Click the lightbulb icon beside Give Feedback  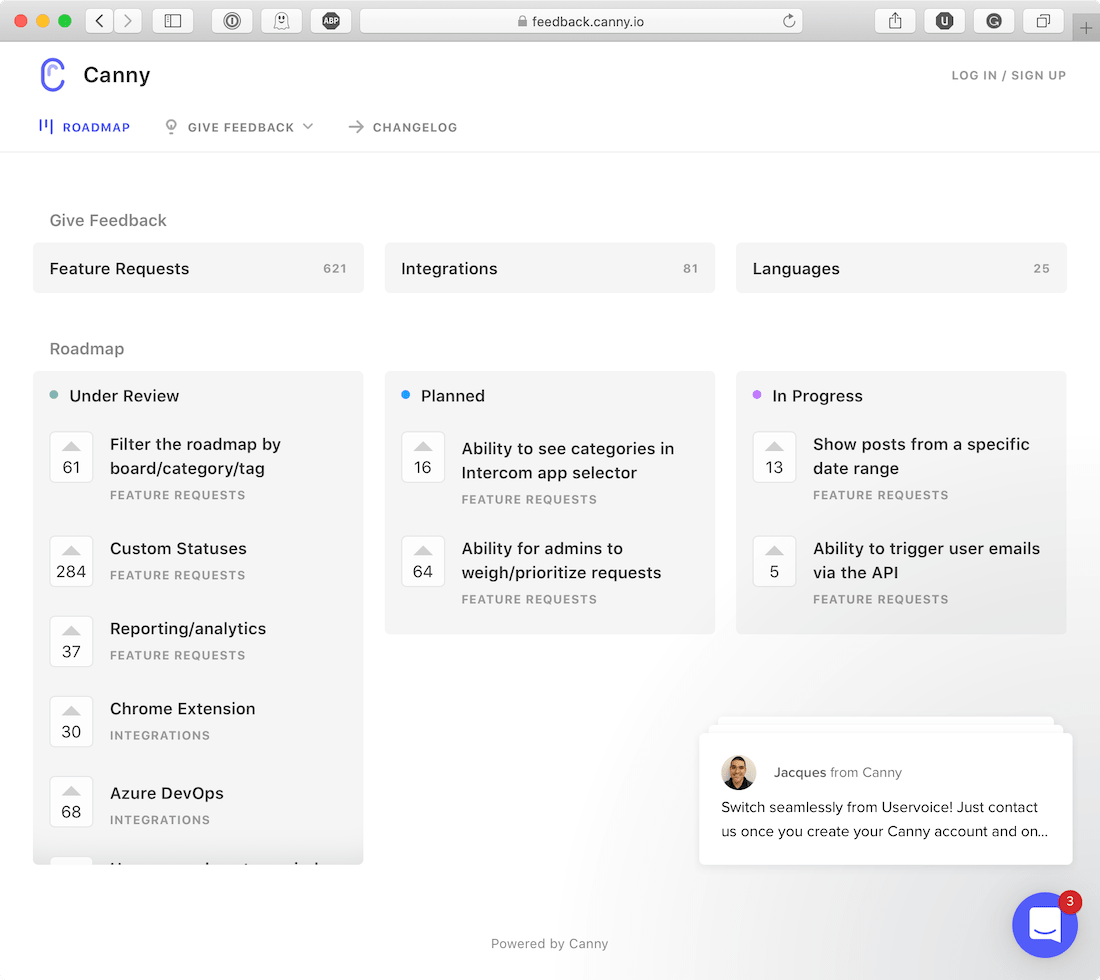(170, 126)
